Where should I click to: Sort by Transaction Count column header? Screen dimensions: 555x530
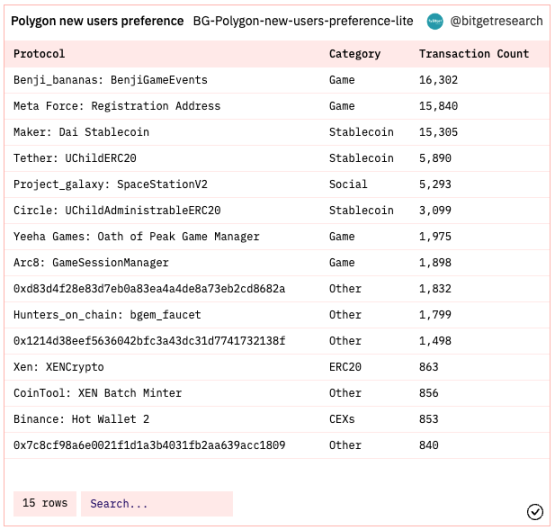(474, 54)
